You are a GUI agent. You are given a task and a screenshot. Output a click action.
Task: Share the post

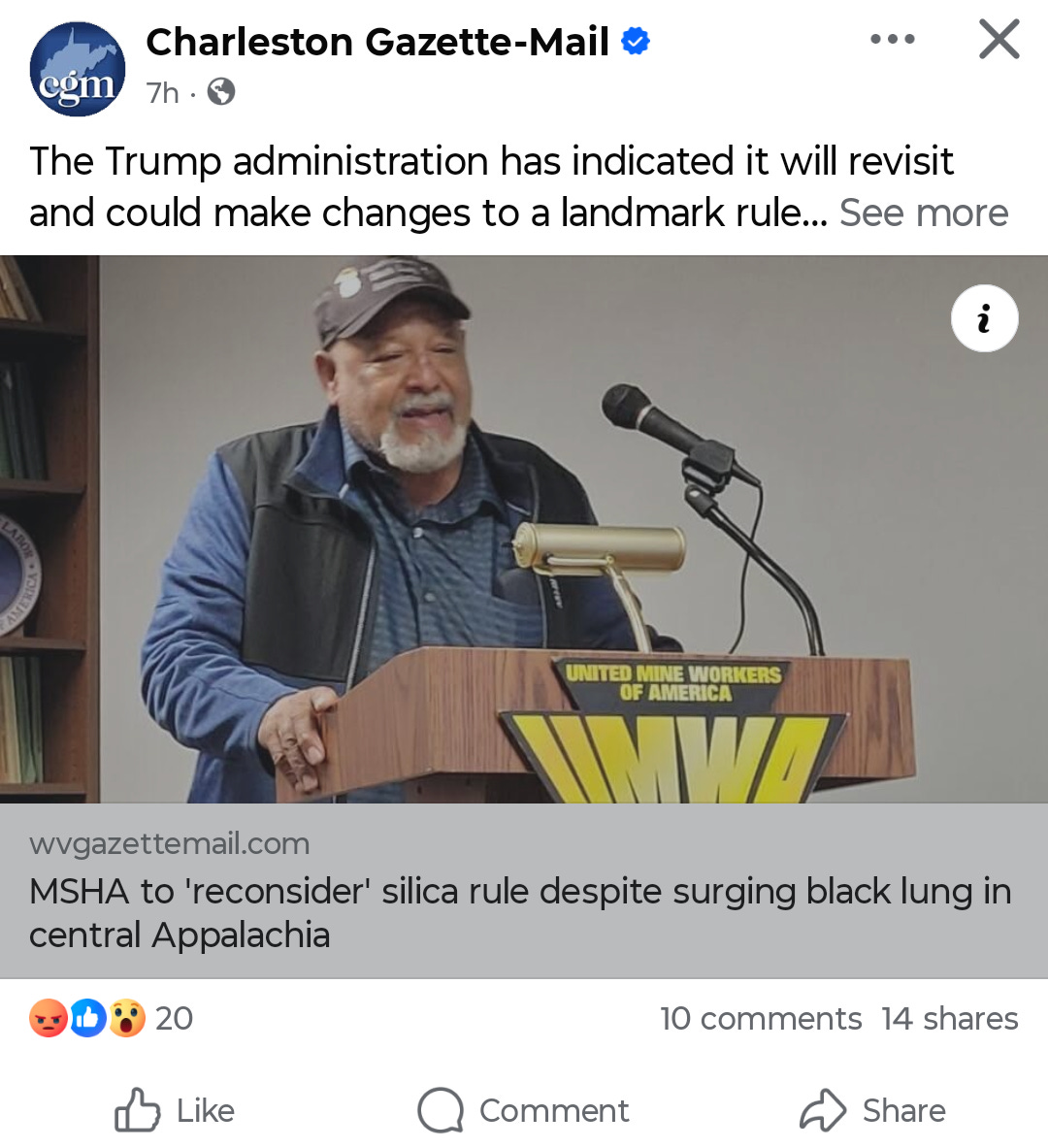(x=872, y=1111)
